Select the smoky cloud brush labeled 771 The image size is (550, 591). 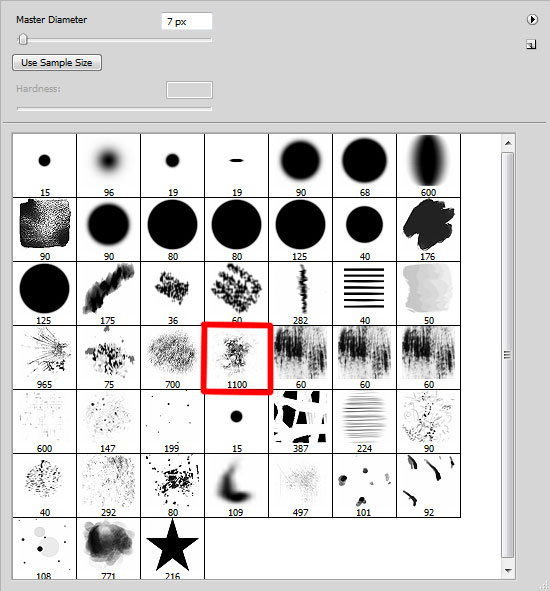[109, 548]
